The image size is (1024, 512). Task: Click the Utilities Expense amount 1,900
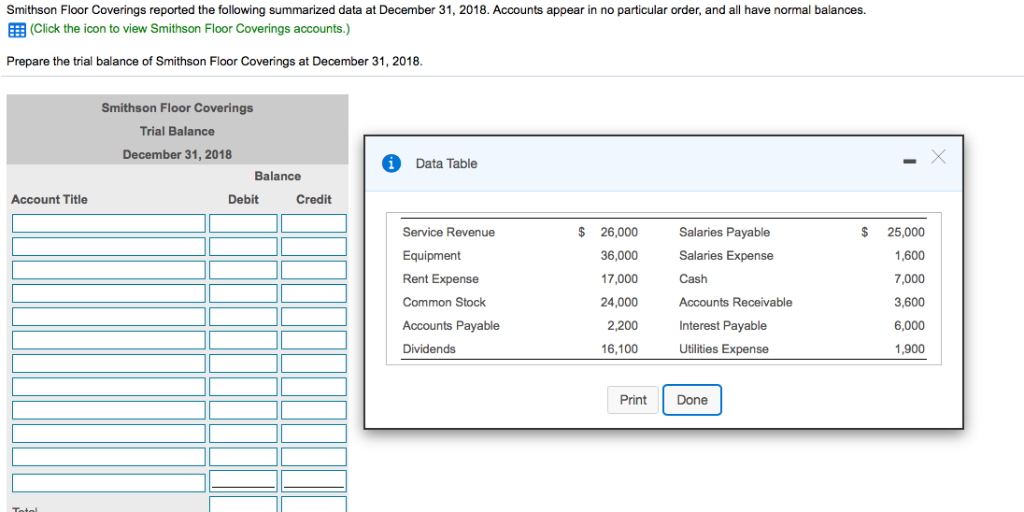tap(910, 349)
